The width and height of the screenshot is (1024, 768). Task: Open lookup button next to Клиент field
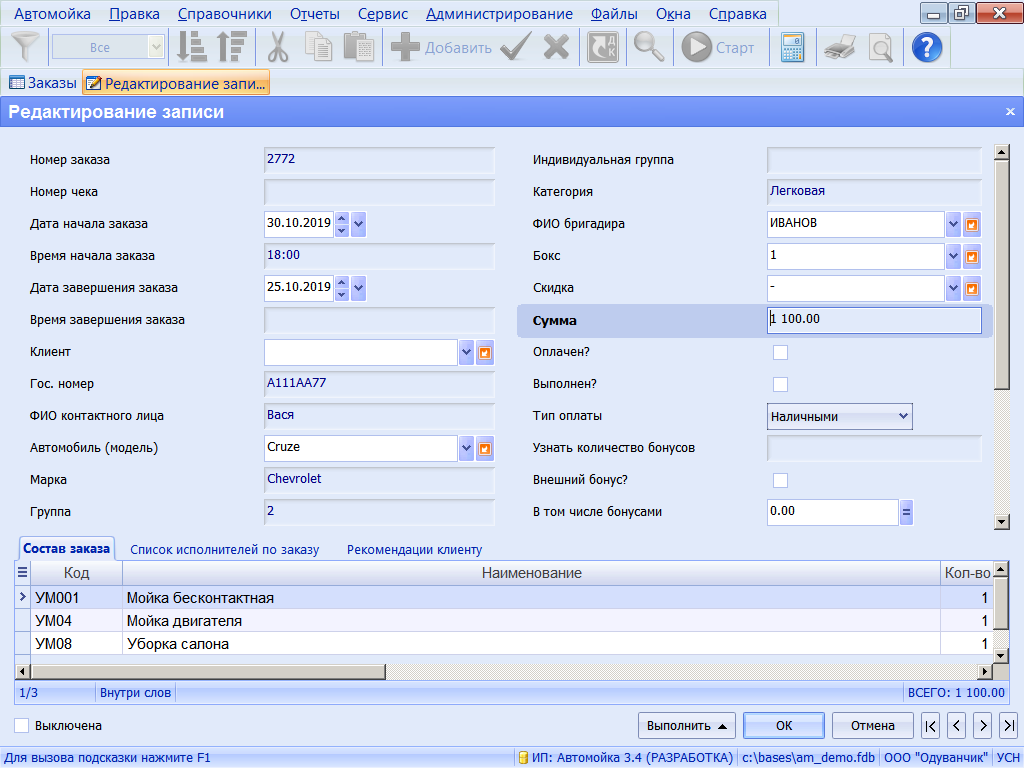point(485,352)
